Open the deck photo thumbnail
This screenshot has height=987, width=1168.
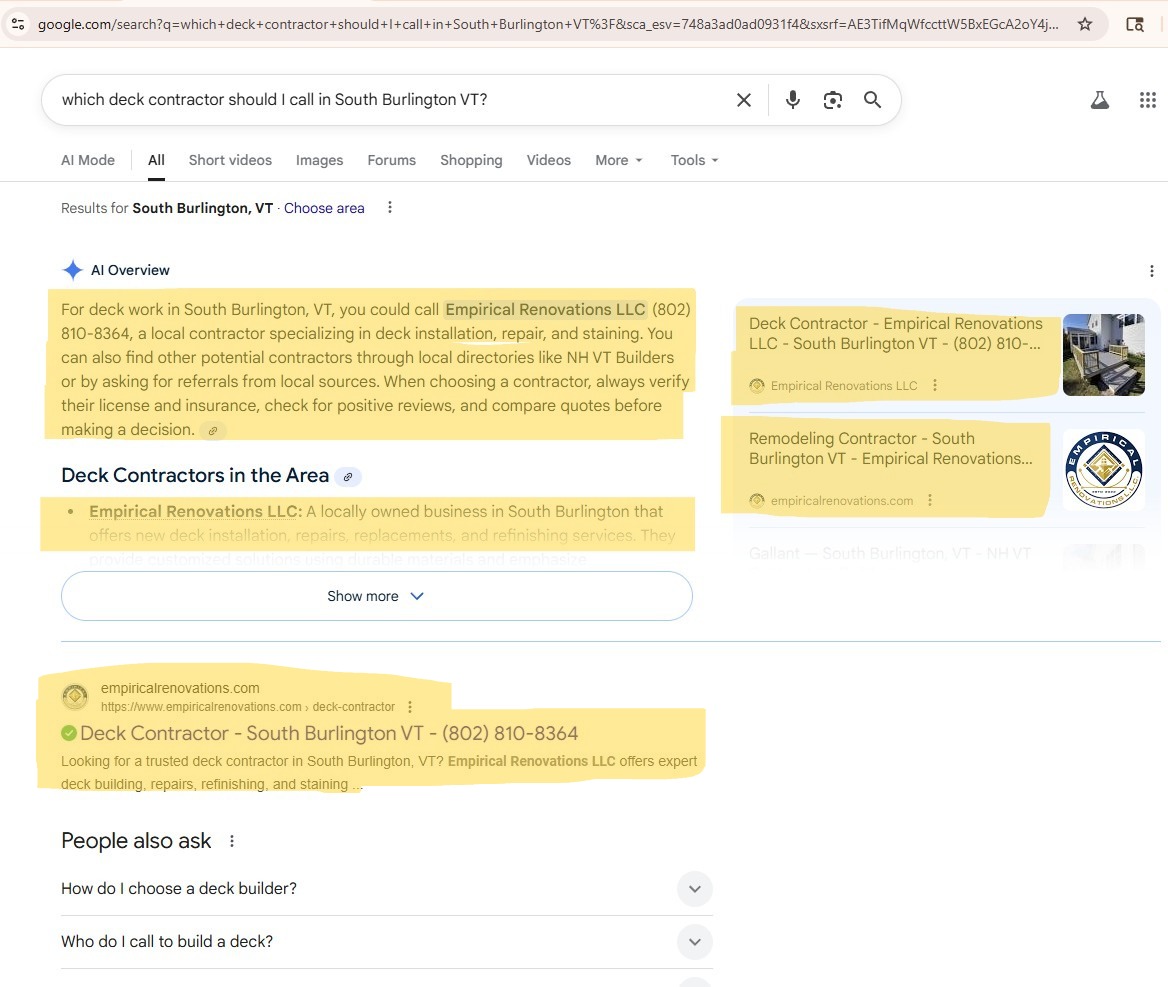(x=1103, y=355)
